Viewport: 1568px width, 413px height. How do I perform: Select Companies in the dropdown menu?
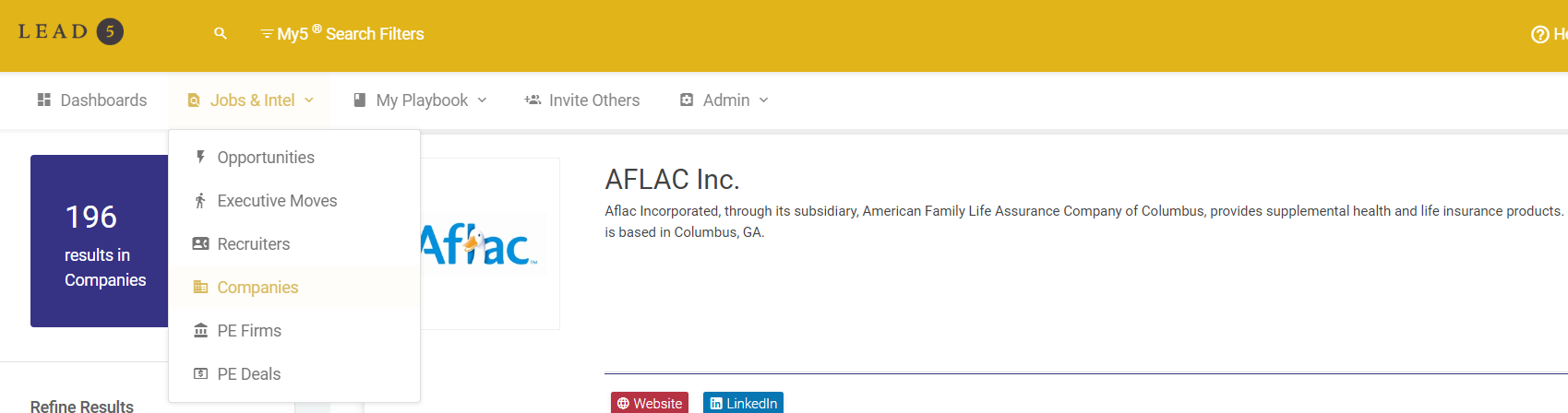257,288
